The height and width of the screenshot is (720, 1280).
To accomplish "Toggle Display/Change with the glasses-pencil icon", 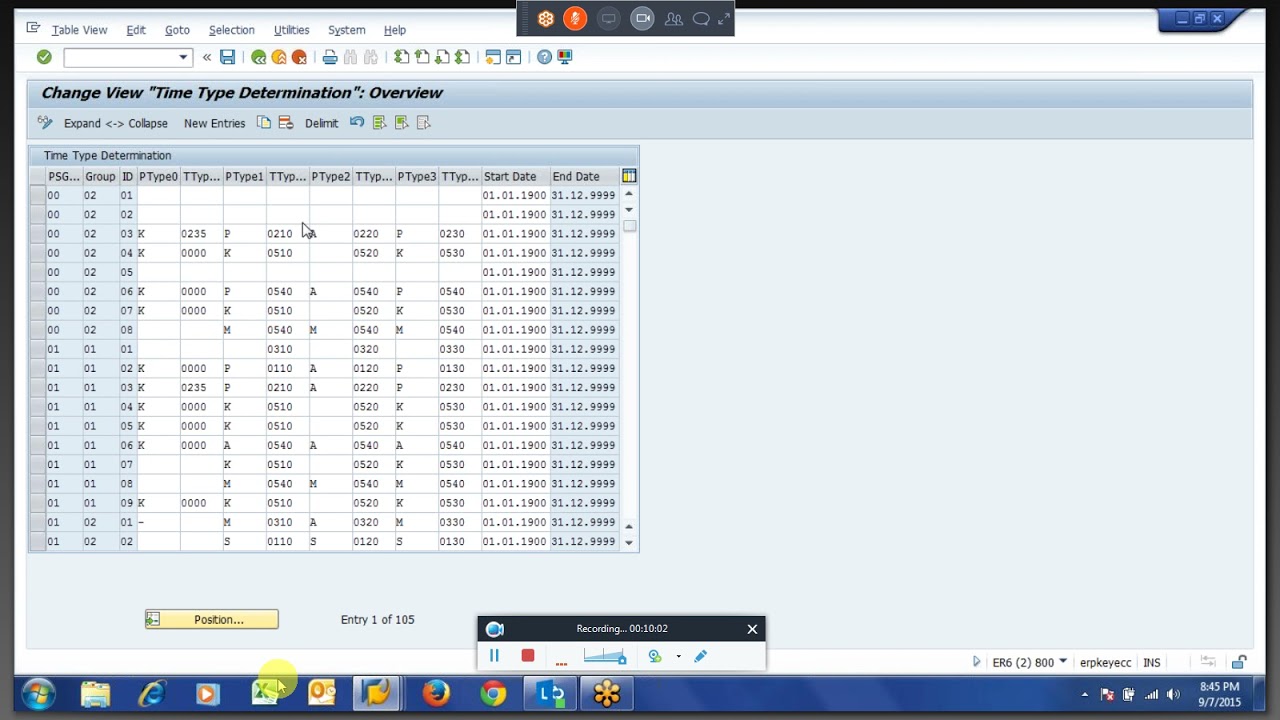I will tap(45, 122).
